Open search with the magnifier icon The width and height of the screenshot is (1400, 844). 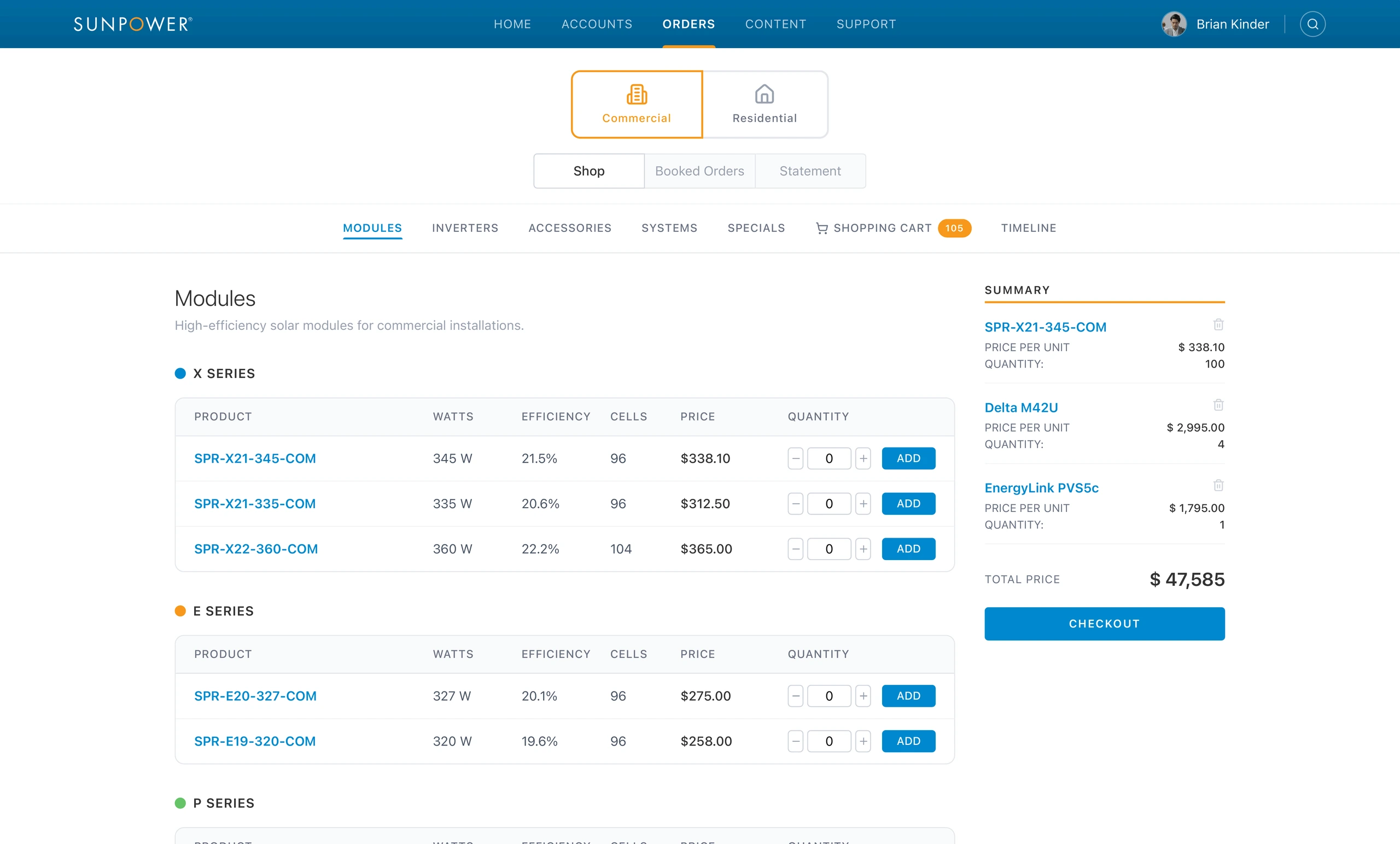[1312, 24]
